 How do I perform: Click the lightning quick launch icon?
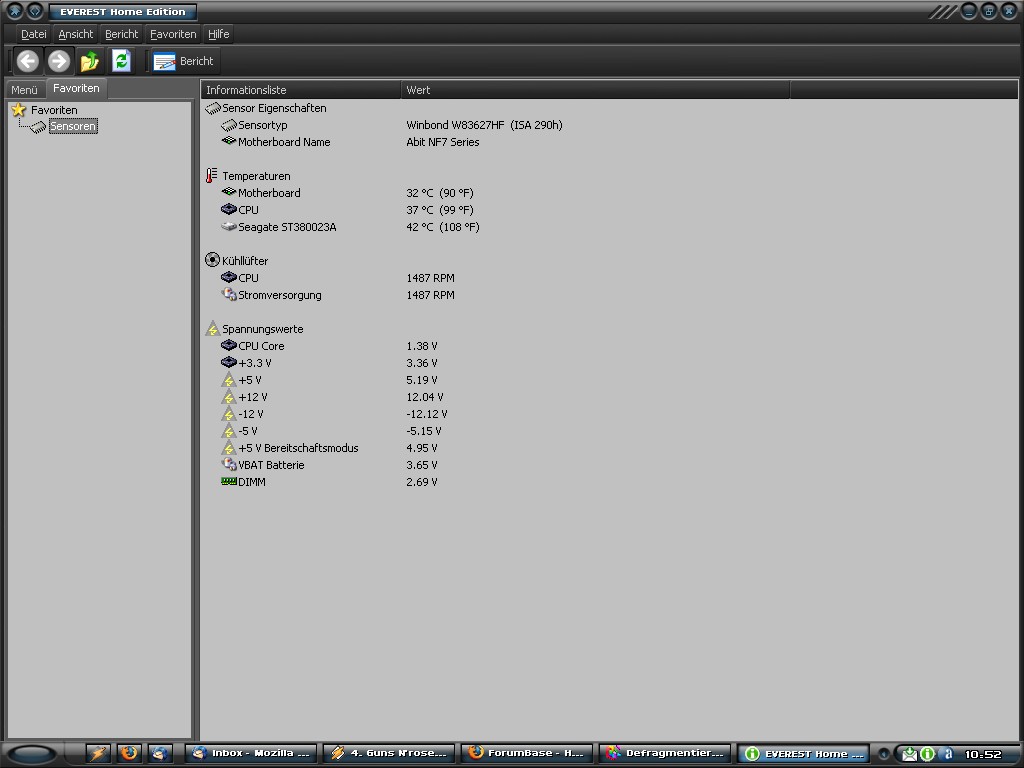(x=98, y=753)
